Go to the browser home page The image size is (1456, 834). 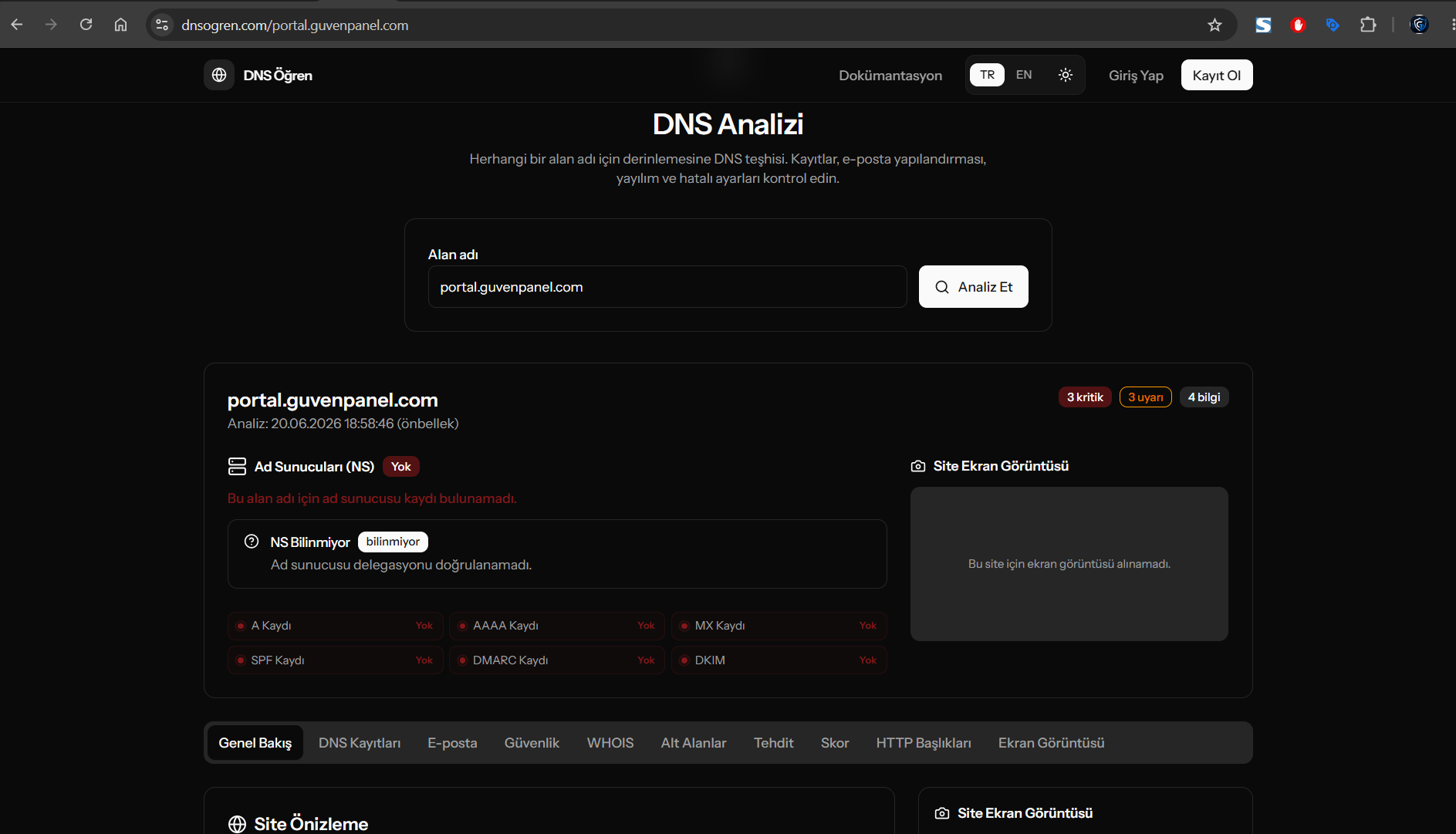(x=120, y=25)
